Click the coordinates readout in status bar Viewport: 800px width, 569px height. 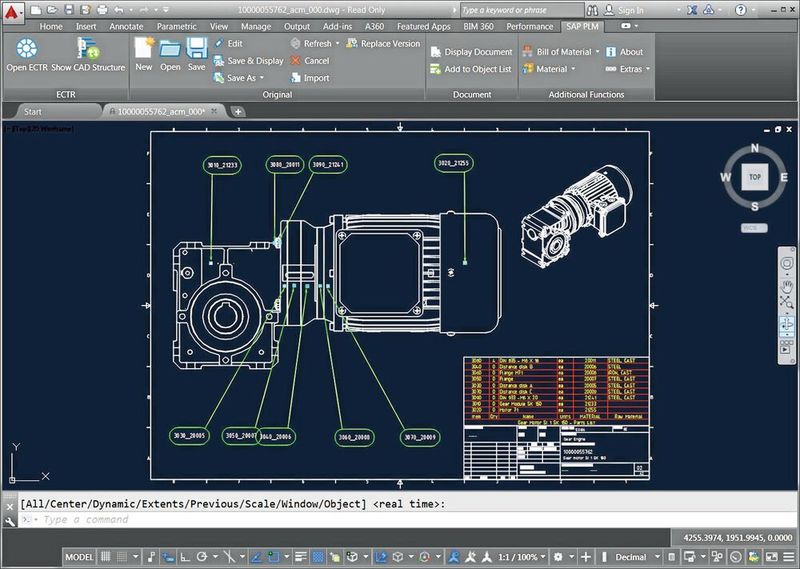click(738, 537)
